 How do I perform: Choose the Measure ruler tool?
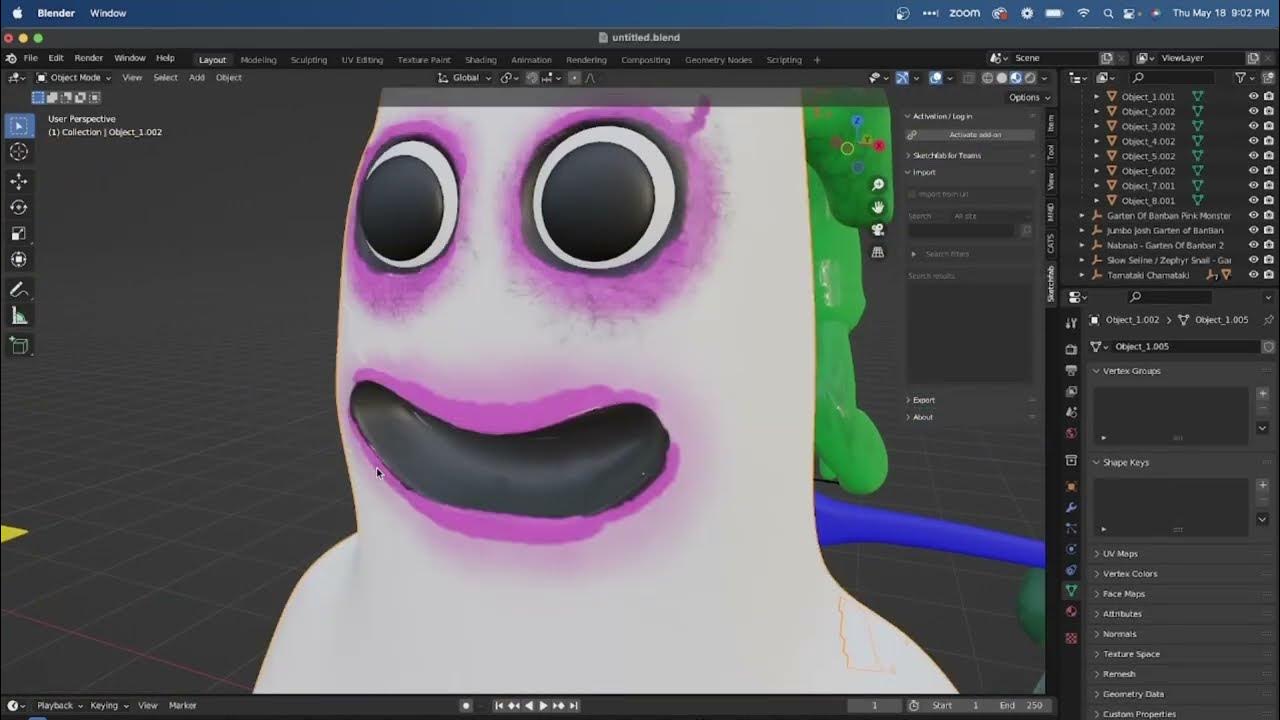[19, 315]
